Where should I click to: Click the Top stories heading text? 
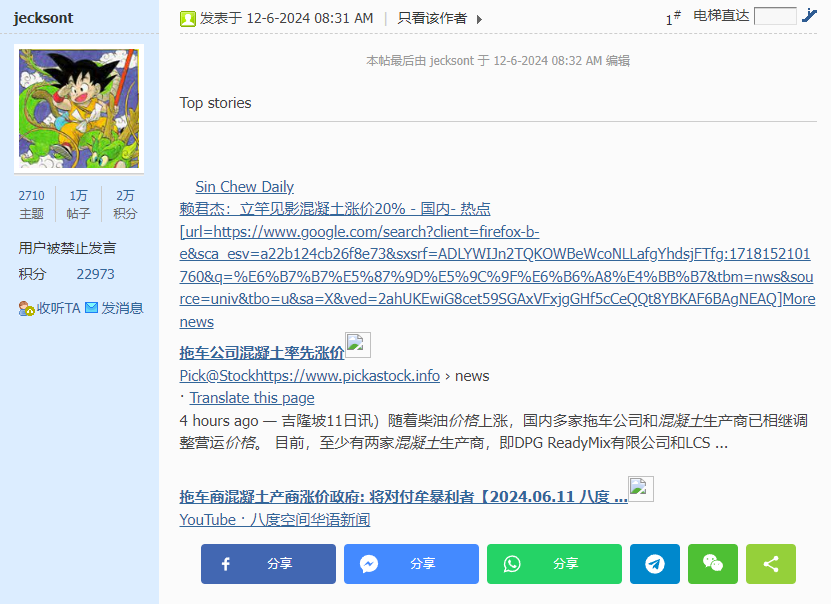(215, 103)
